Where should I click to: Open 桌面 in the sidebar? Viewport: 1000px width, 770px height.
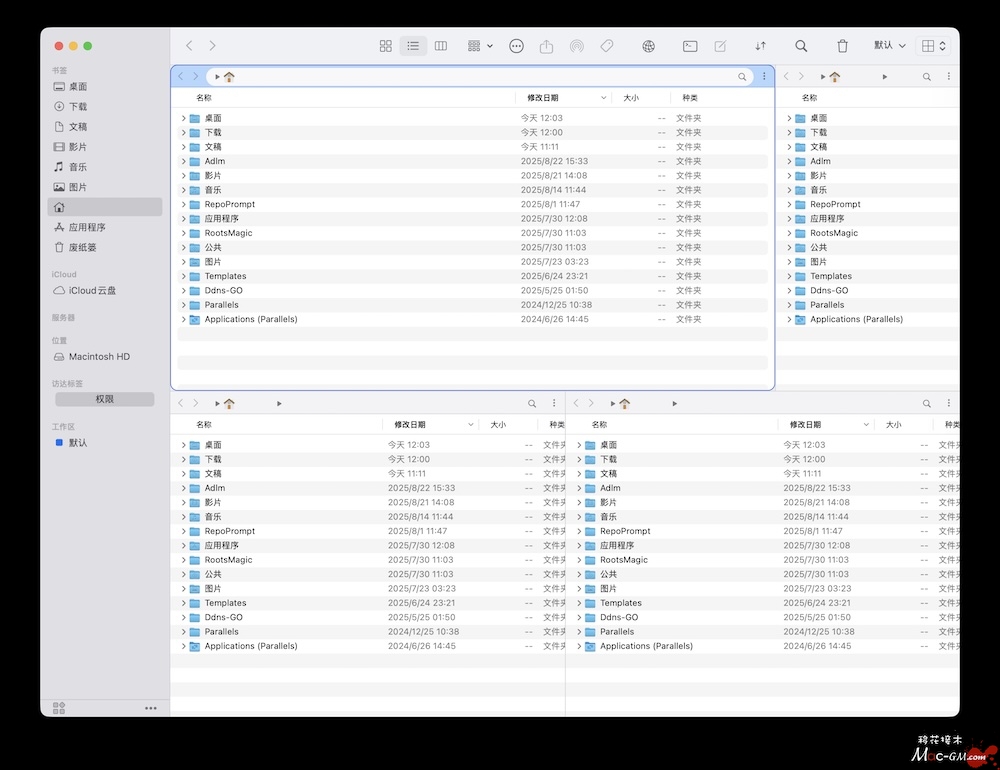105,87
